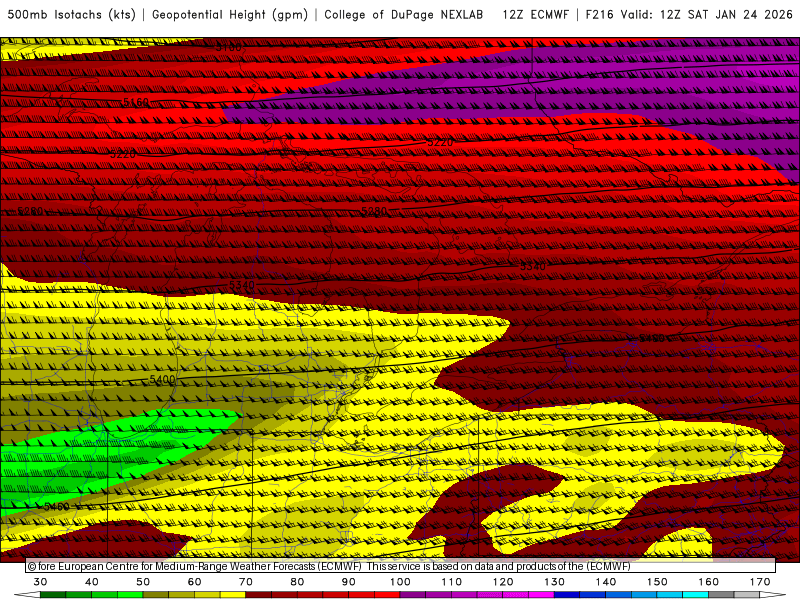
Task: Click the '50' color bar label
Action: tap(143, 582)
